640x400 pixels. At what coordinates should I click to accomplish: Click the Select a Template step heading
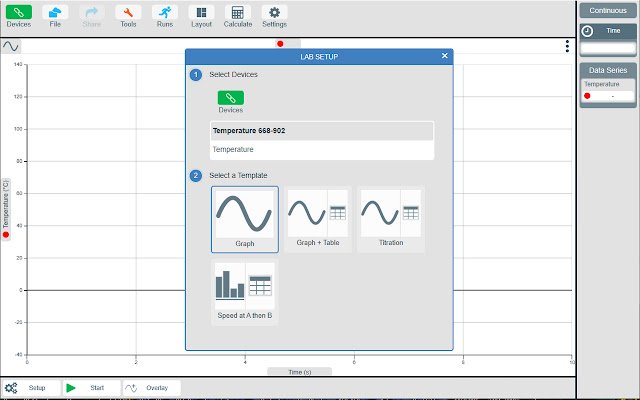click(x=238, y=175)
